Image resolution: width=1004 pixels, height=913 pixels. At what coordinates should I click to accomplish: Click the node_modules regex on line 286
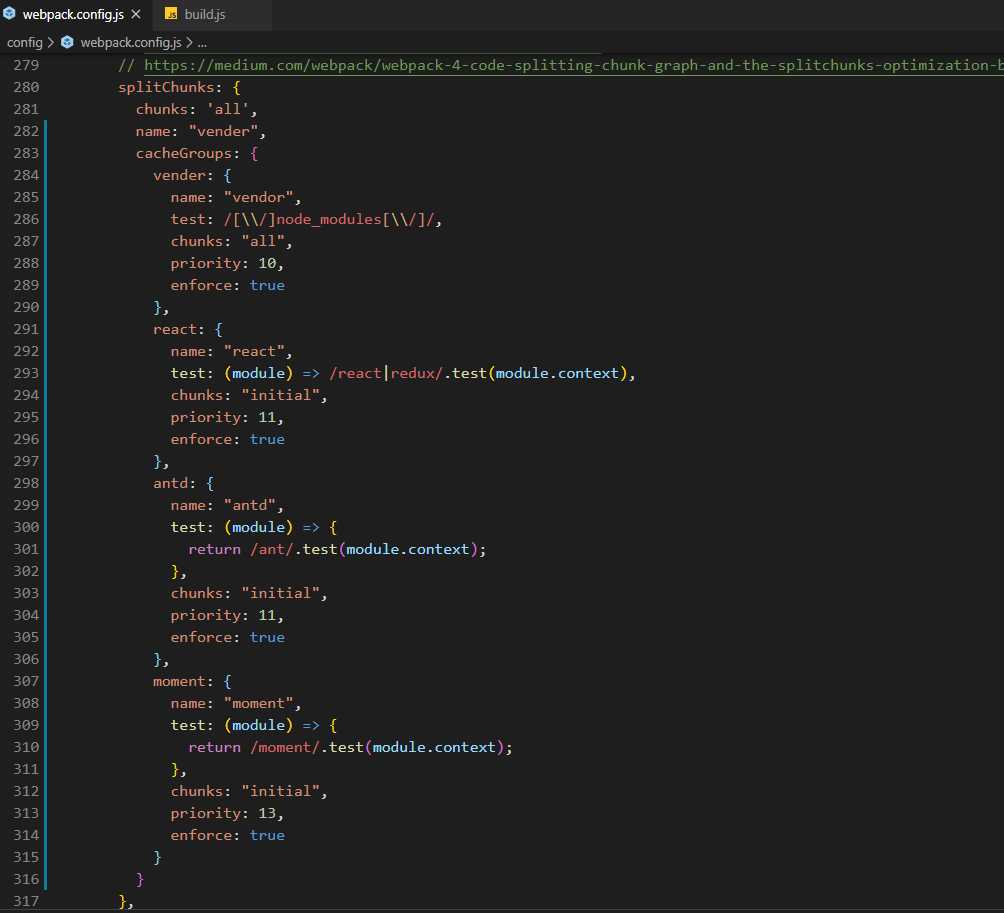pos(329,220)
